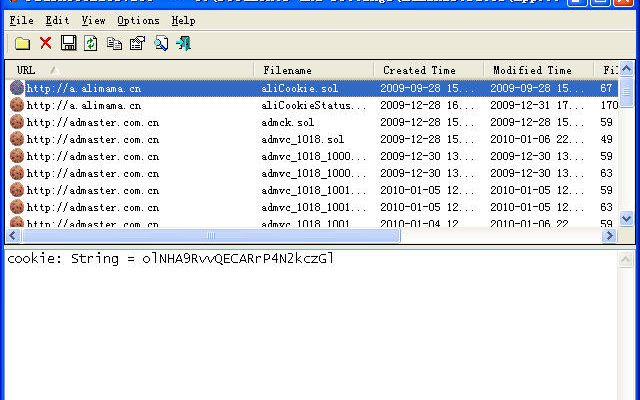Sort by Created Time column header
640x400 pixels.
click(429, 70)
